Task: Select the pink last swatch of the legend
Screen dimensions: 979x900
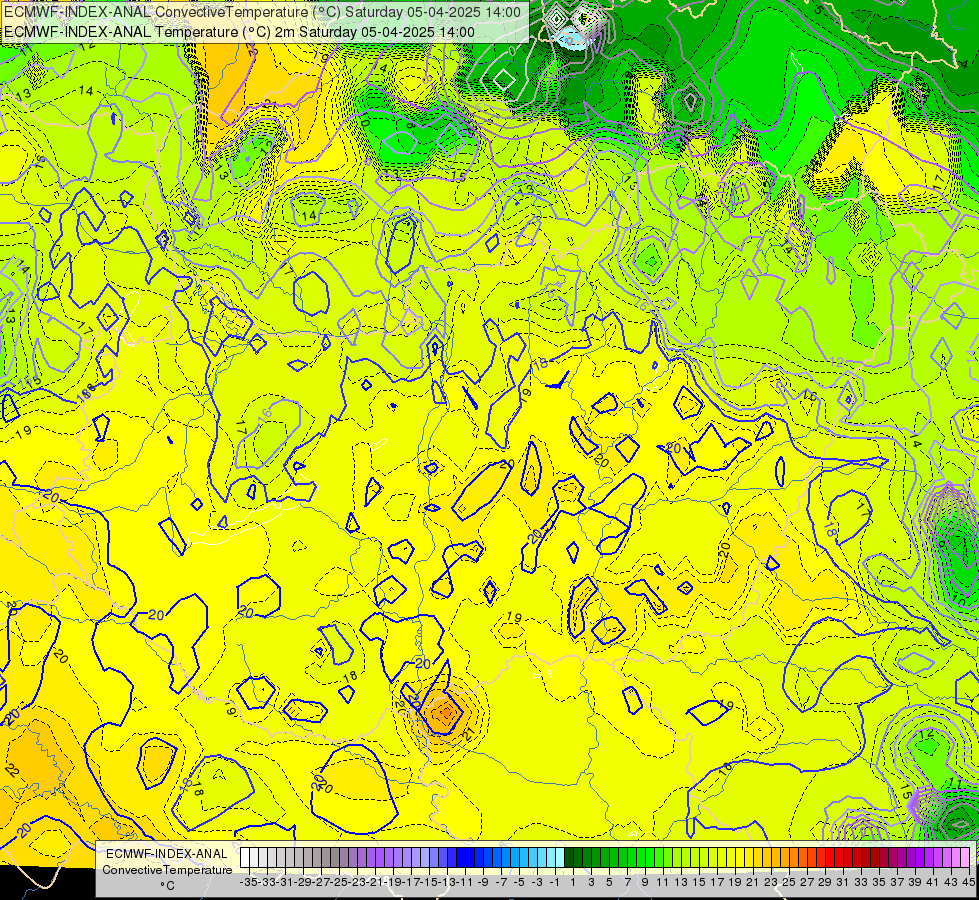Action: (965, 858)
